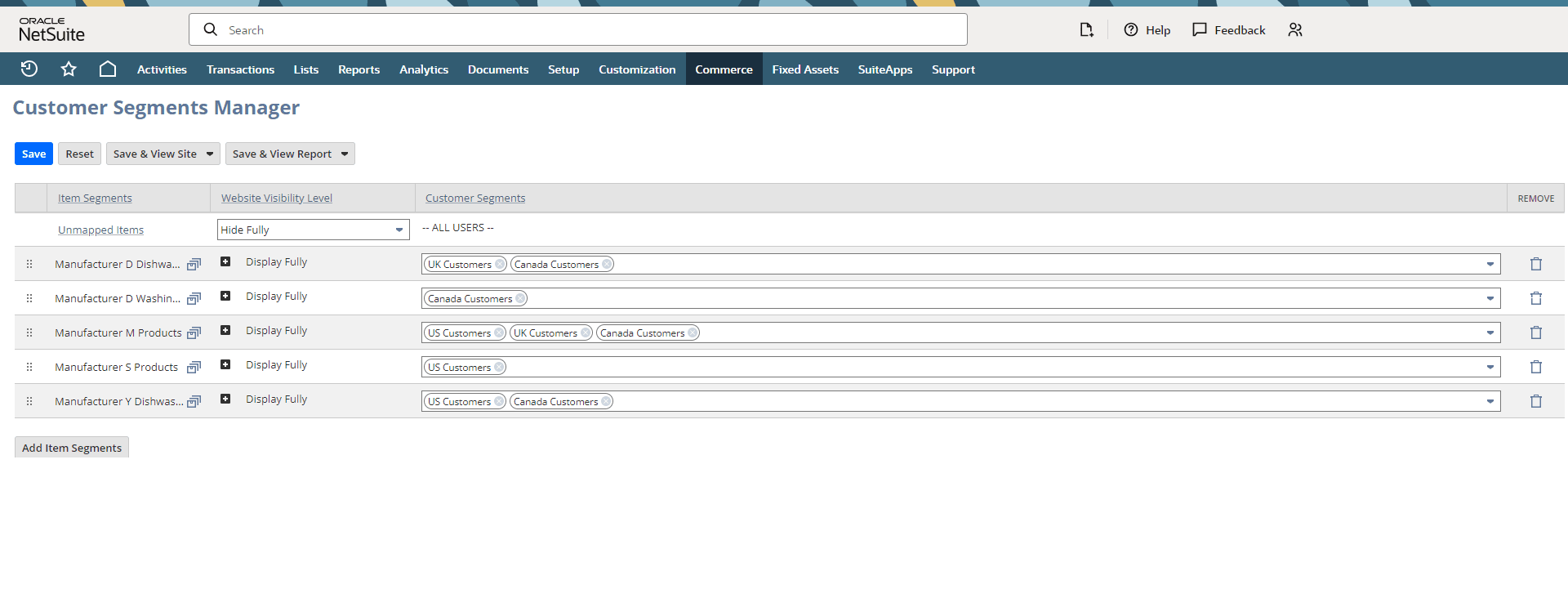Remove Canada Customers tag from Manufacturer D Washin...
Screen dimensions: 1568x598
[519, 298]
